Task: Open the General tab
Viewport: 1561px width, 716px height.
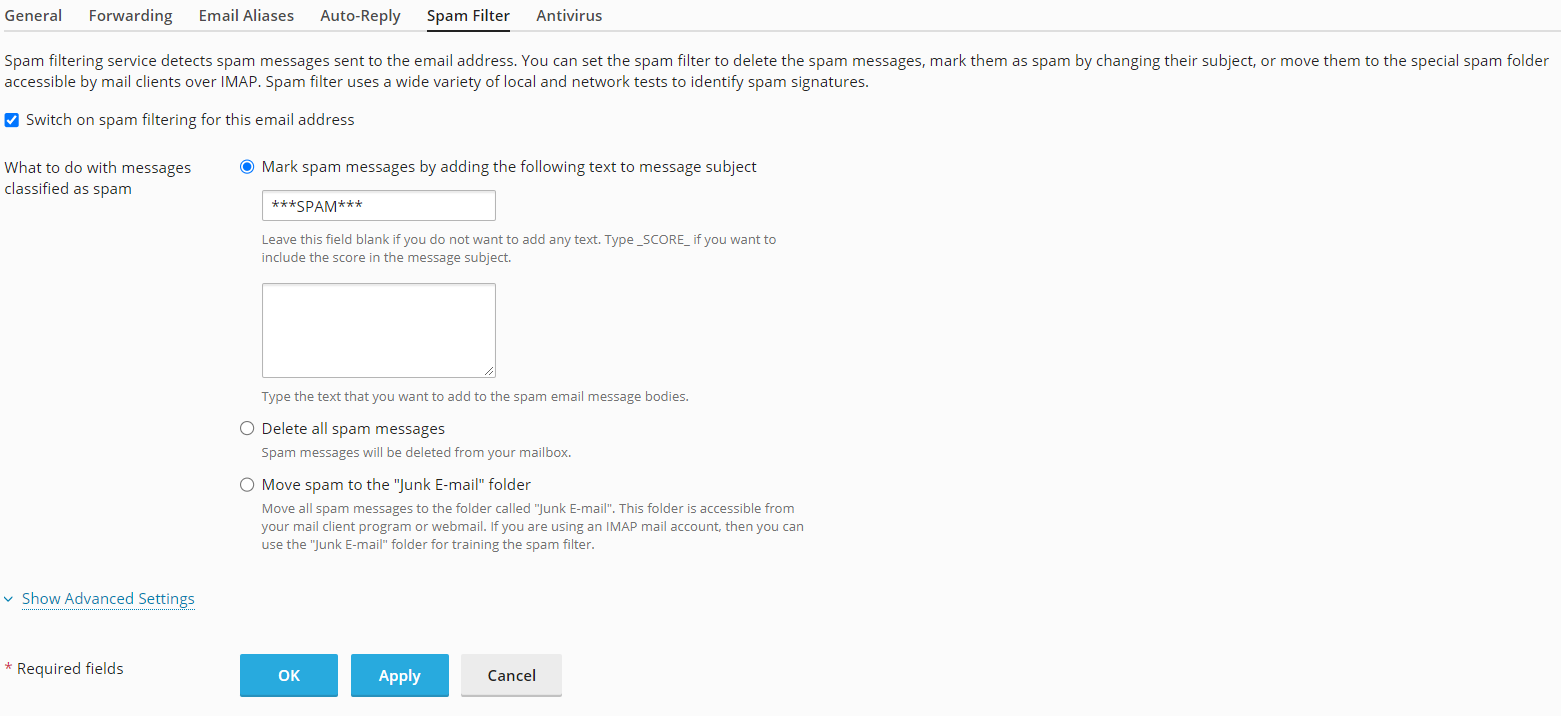Action: click(33, 15)
